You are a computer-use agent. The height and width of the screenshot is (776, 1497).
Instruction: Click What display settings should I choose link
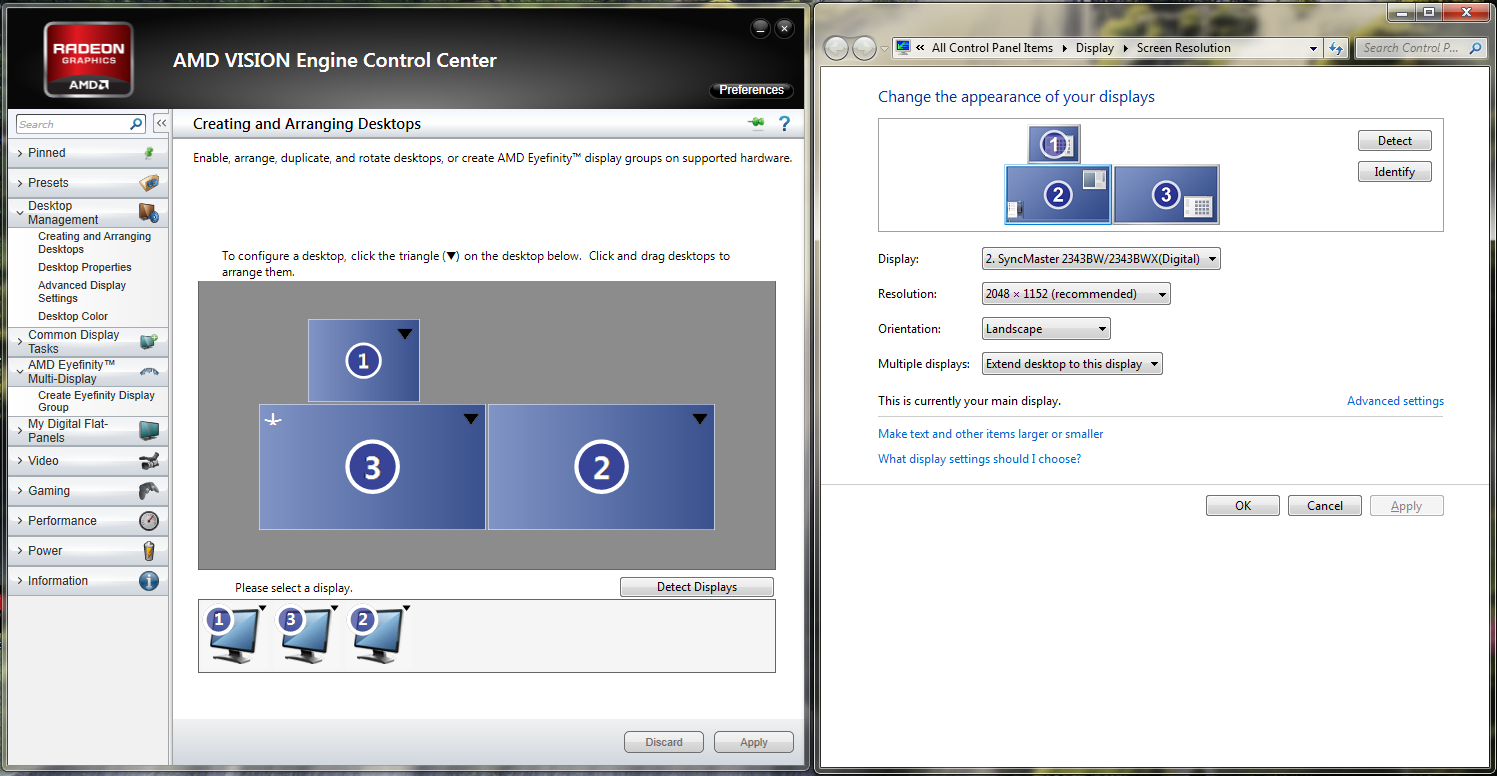[x=979, y=459]
